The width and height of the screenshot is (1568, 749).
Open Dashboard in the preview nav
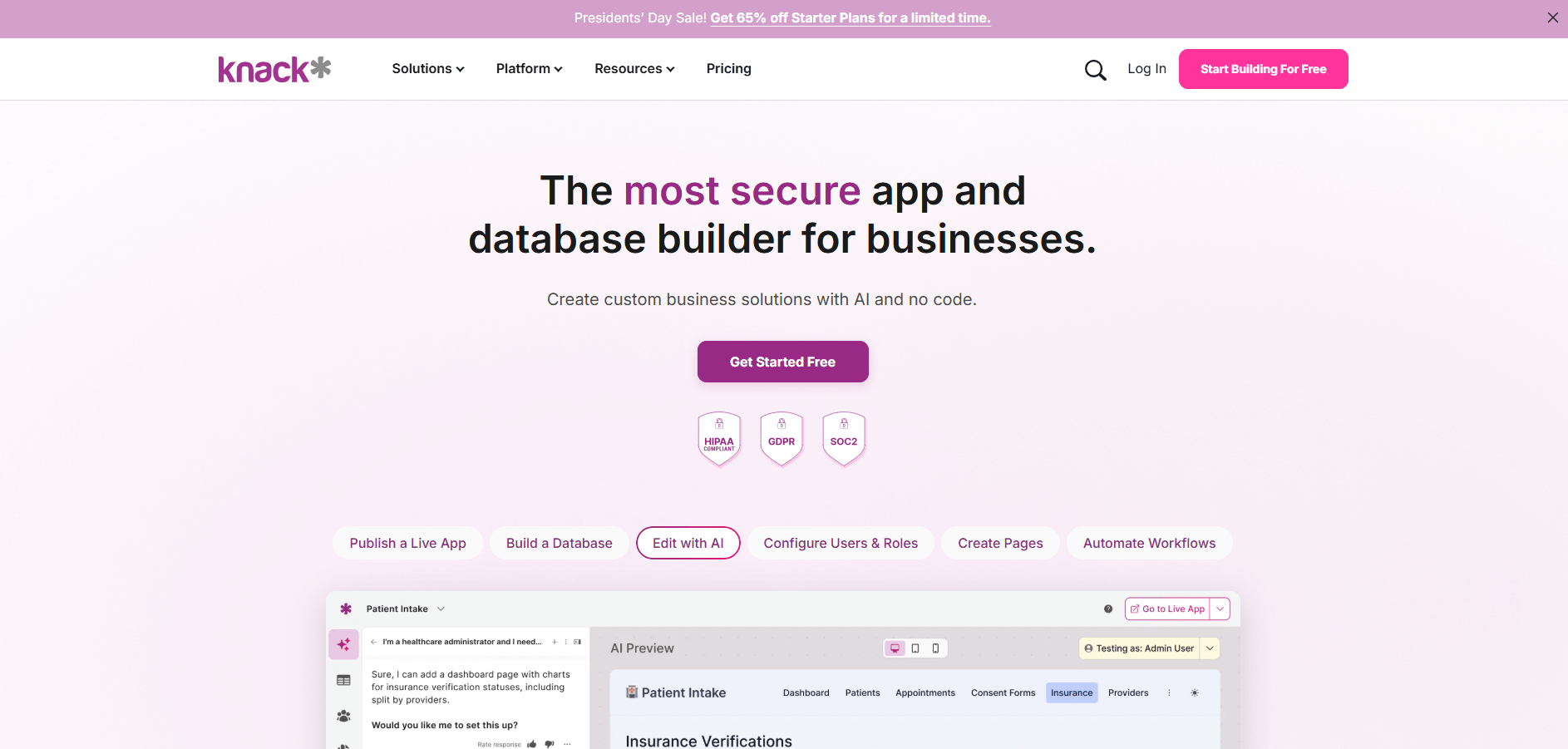coord(806,693)
